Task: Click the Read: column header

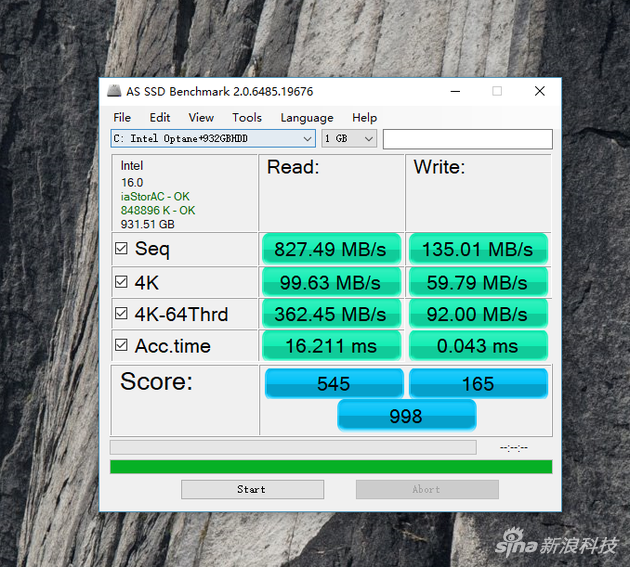Action: point(293,167)
